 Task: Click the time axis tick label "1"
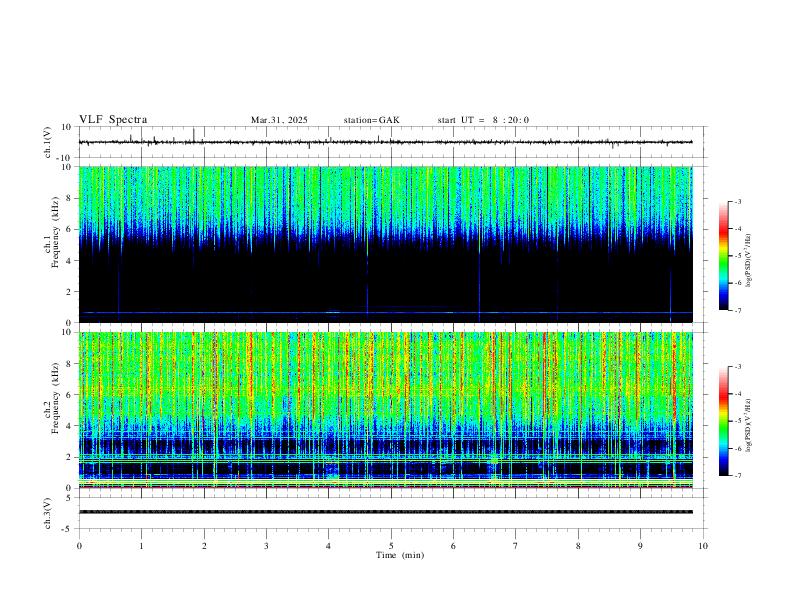coord(141,546)
